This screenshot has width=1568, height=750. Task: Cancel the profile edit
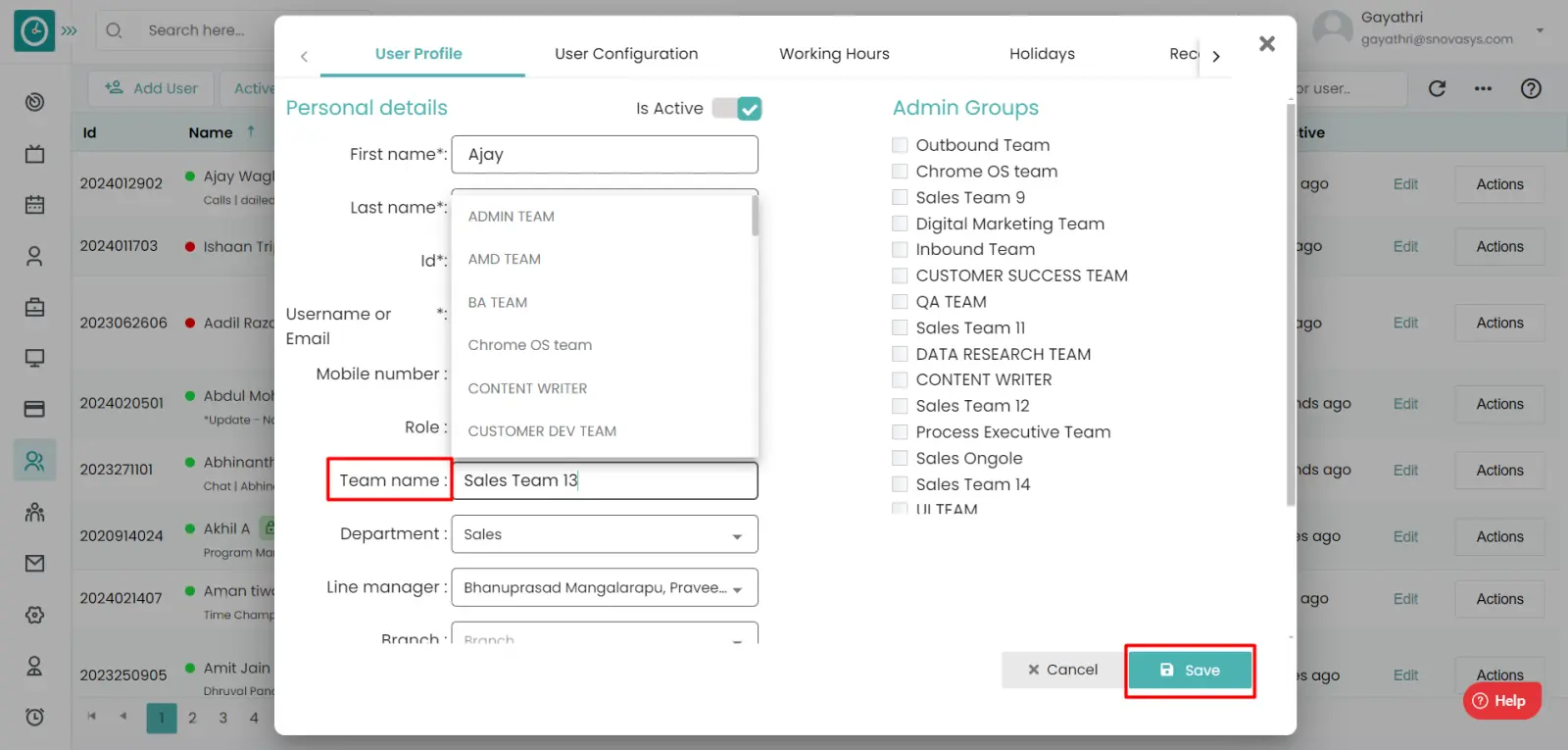(x=1062, y=670)
